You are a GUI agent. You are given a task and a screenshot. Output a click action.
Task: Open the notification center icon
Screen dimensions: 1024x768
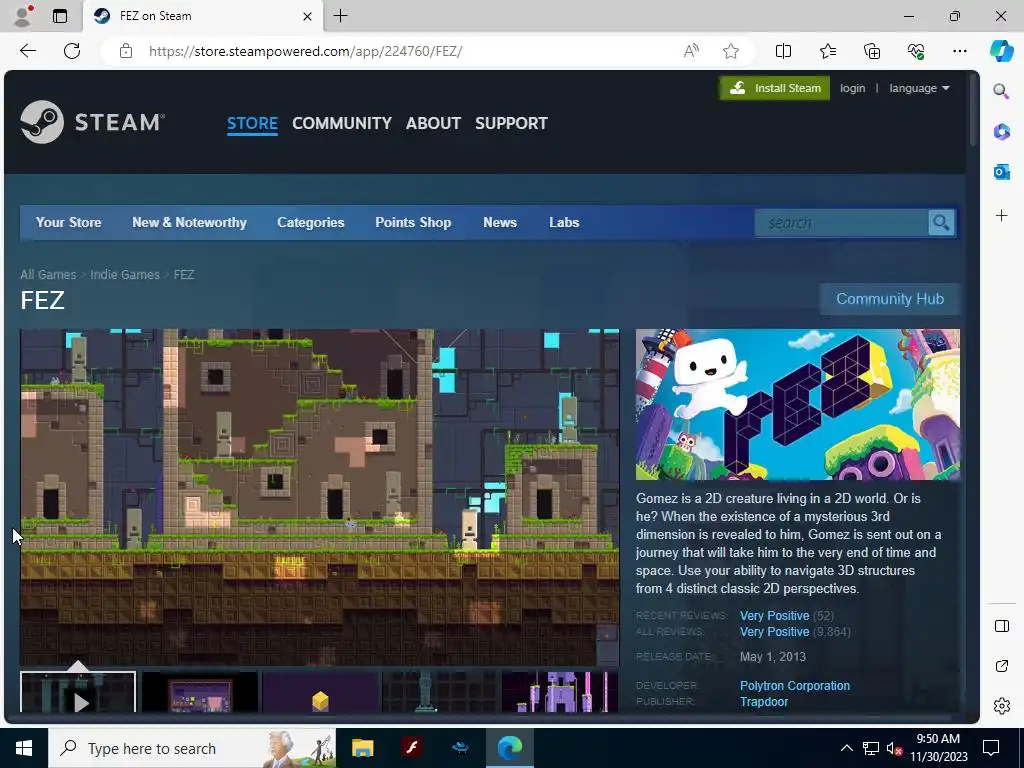coord(991,748)
